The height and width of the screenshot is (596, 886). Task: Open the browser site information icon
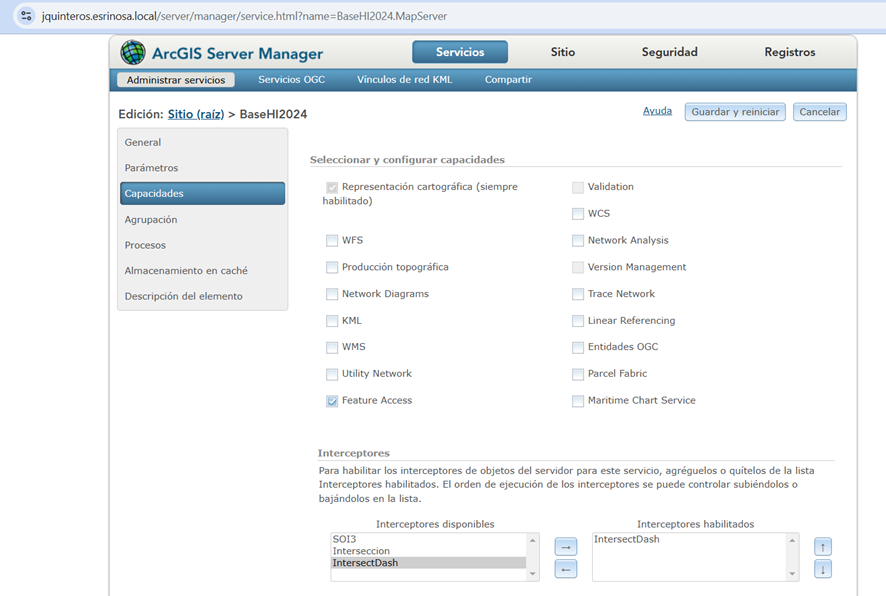pos(26,16)
